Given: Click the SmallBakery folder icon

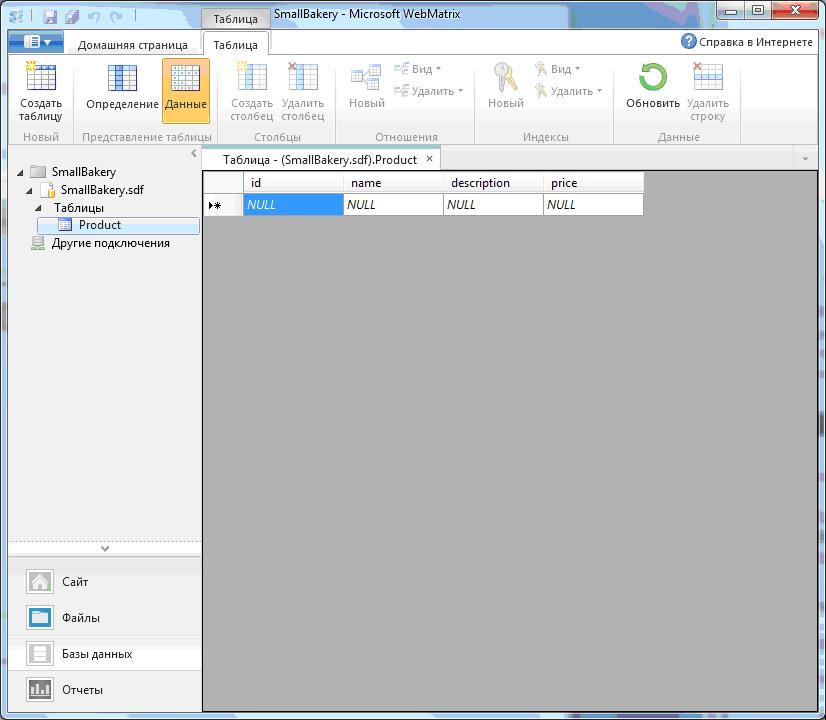Looking at the screenshot, I should point(38,172).
